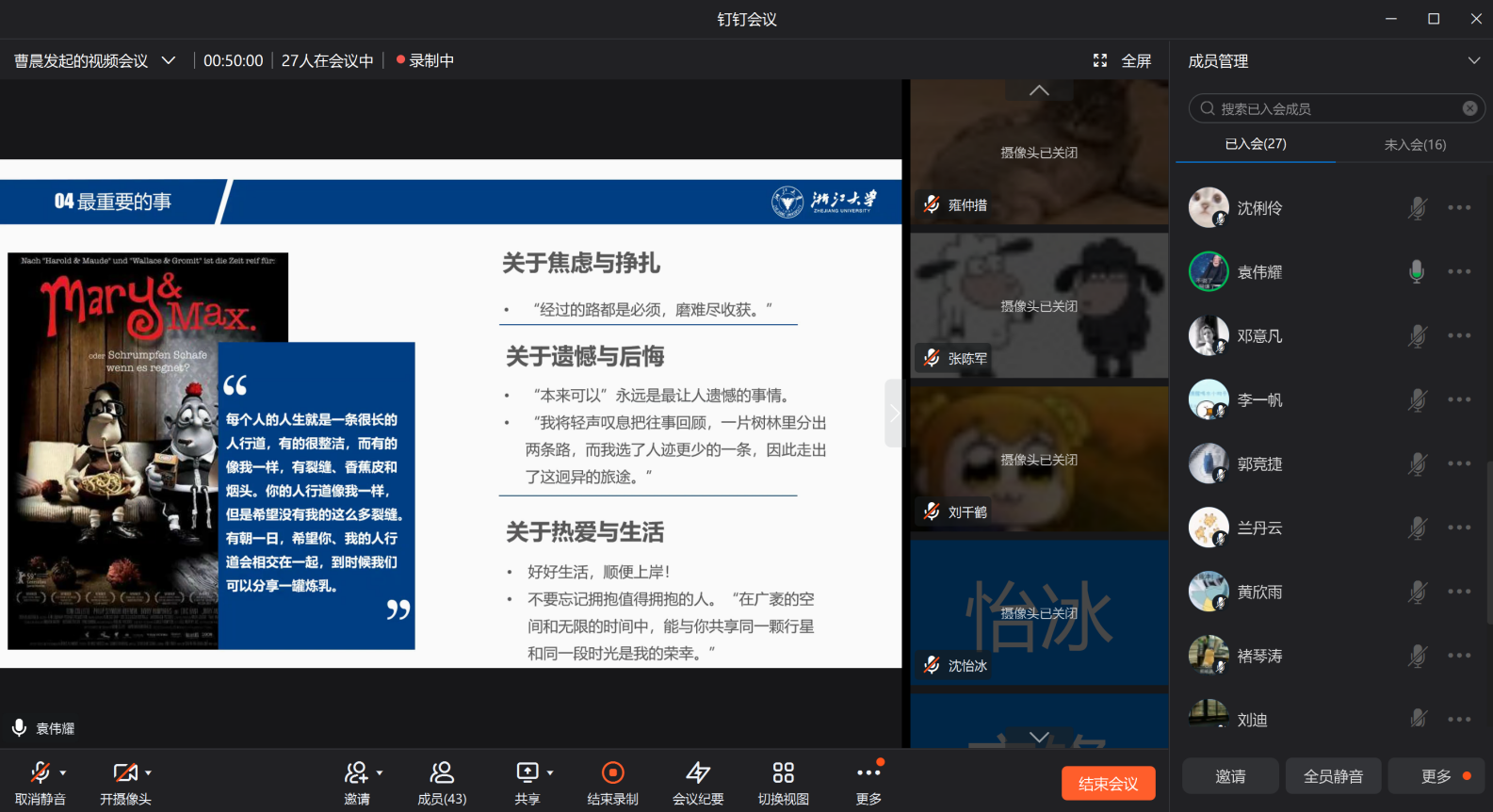Toggle microphone for 邓意凡
The height and width of the screenshot is (812, 1493).
1417,335
